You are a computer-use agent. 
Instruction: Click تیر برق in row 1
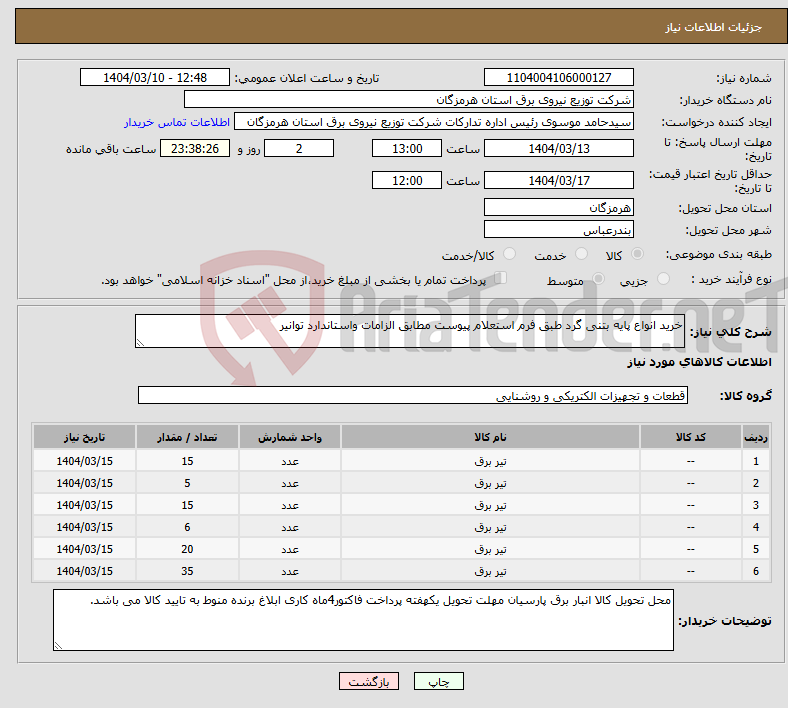[490, 461]
